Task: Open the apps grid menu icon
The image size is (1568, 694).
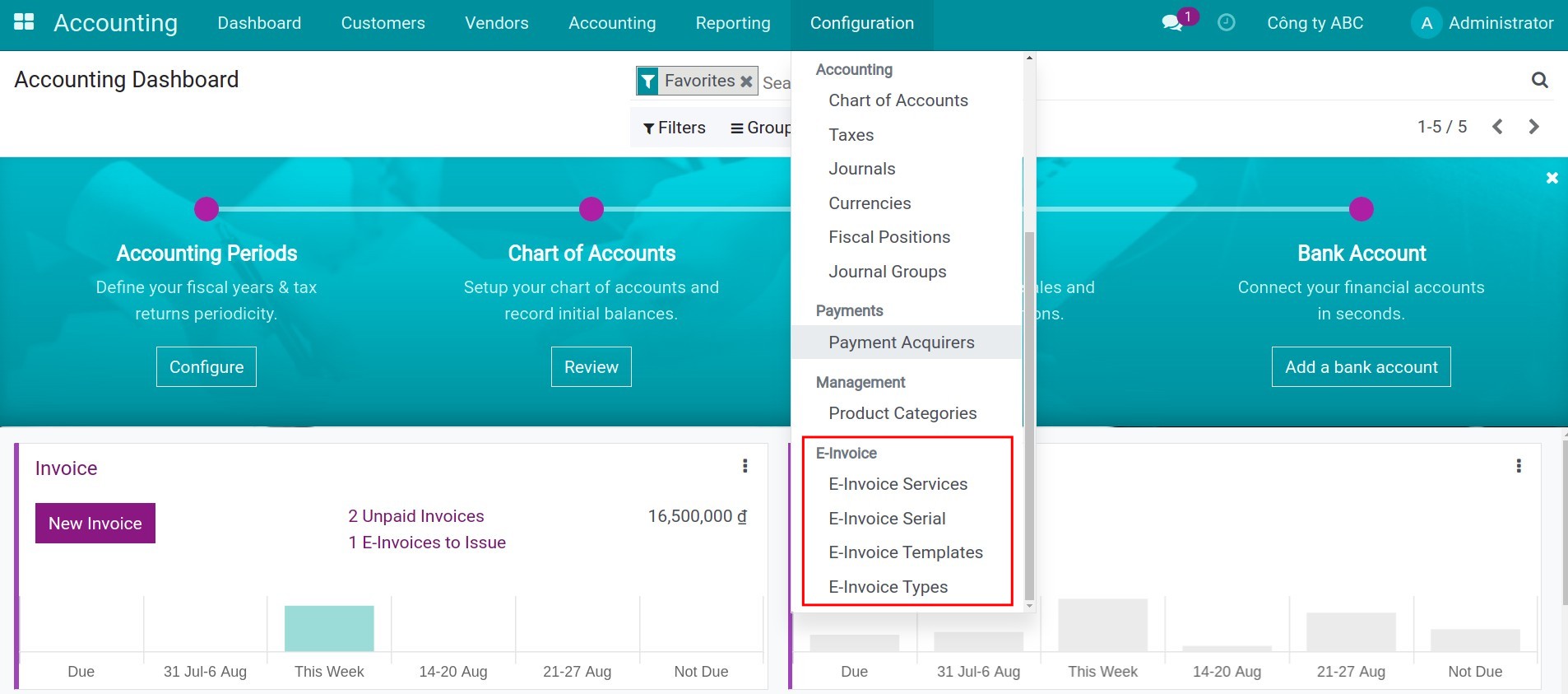Action: pos(24,22)
